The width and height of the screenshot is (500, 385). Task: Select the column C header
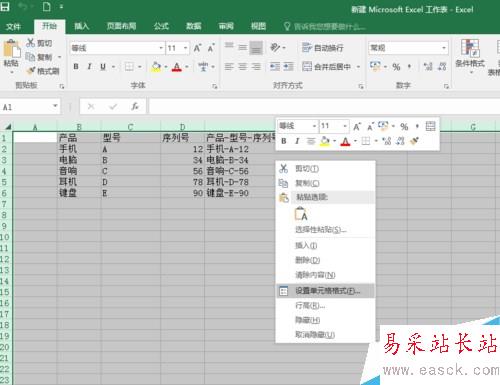tap(130, 127)
